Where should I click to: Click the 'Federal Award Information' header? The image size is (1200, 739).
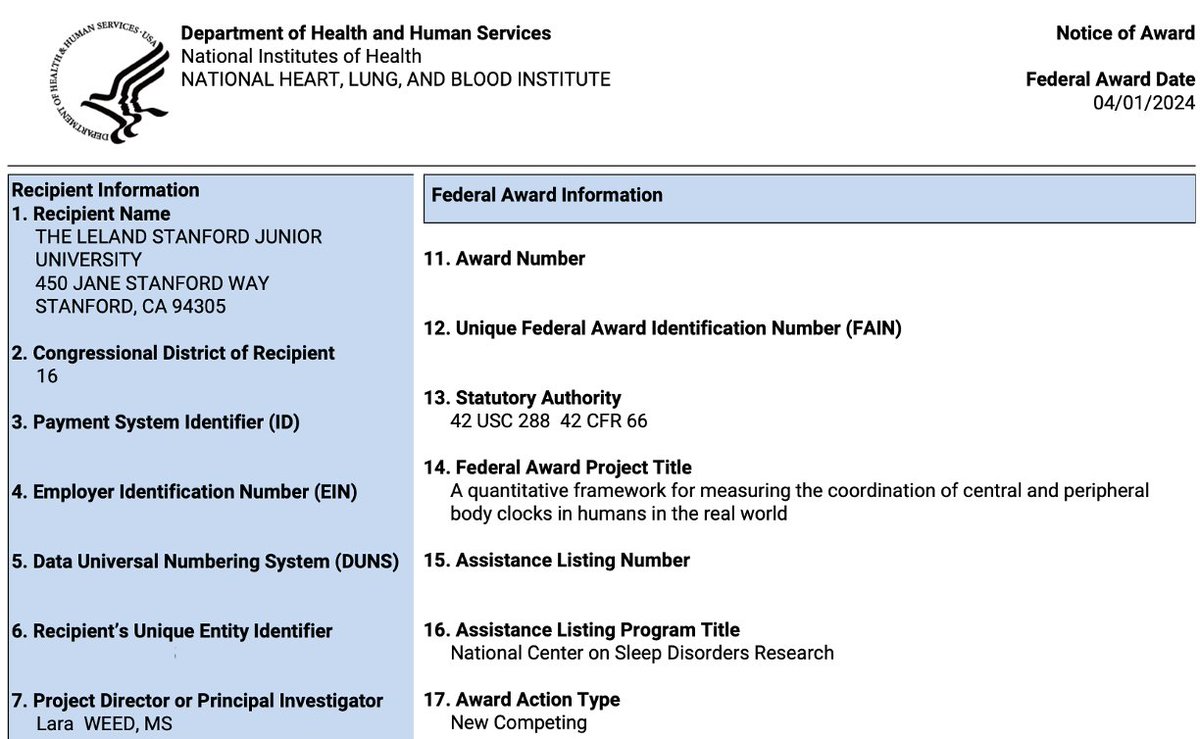547,195
